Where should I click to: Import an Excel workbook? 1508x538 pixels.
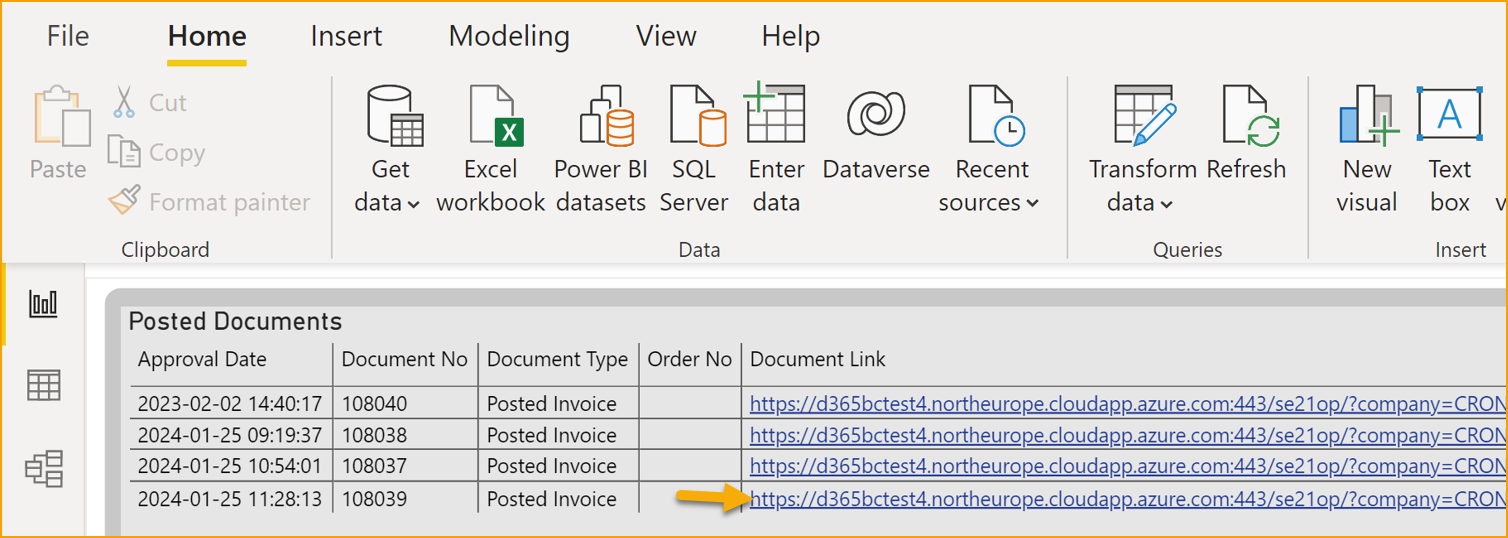coord(491,150)
